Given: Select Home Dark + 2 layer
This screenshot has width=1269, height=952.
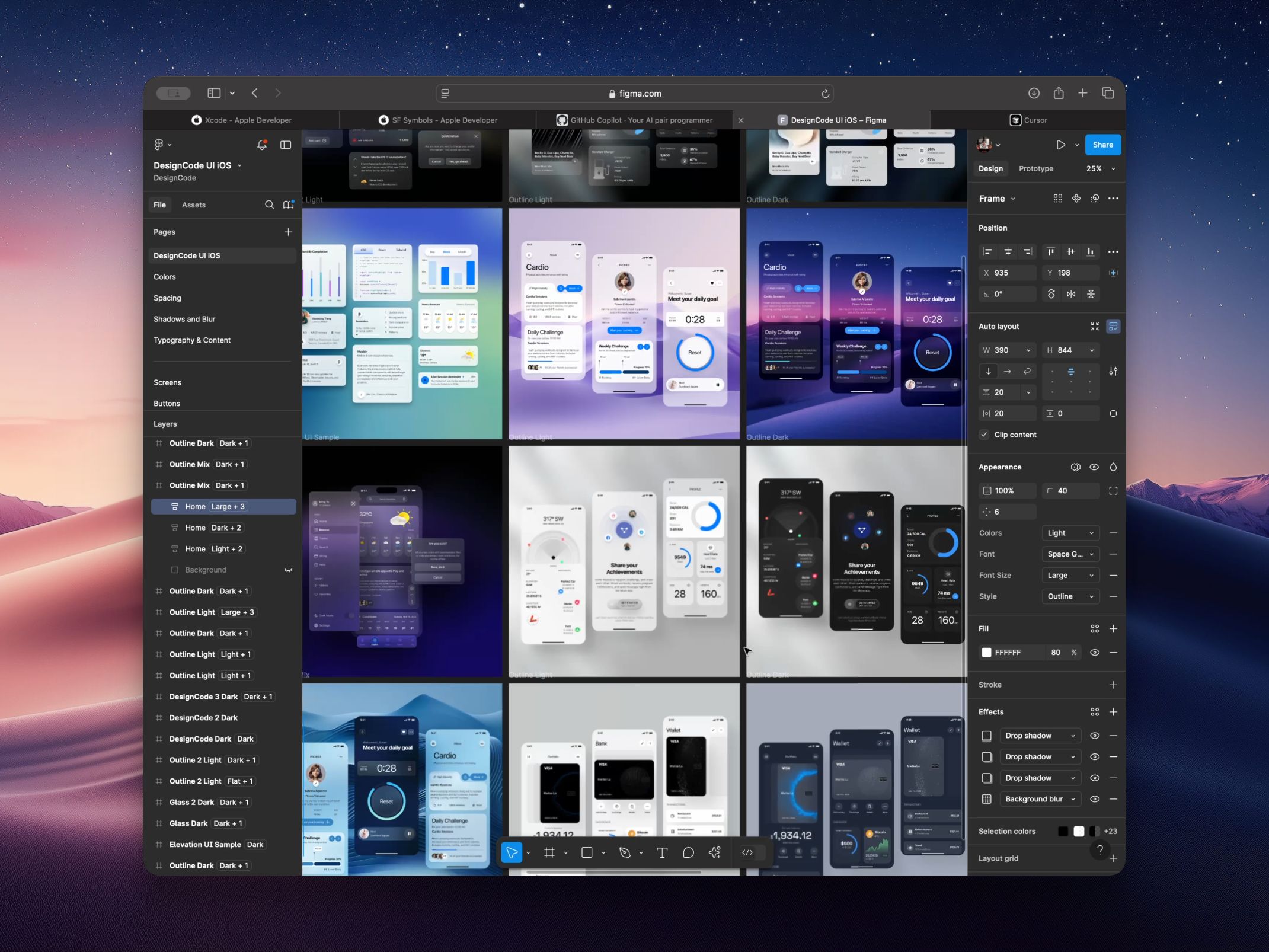Looking at the screenshot, I should (223, 528).
